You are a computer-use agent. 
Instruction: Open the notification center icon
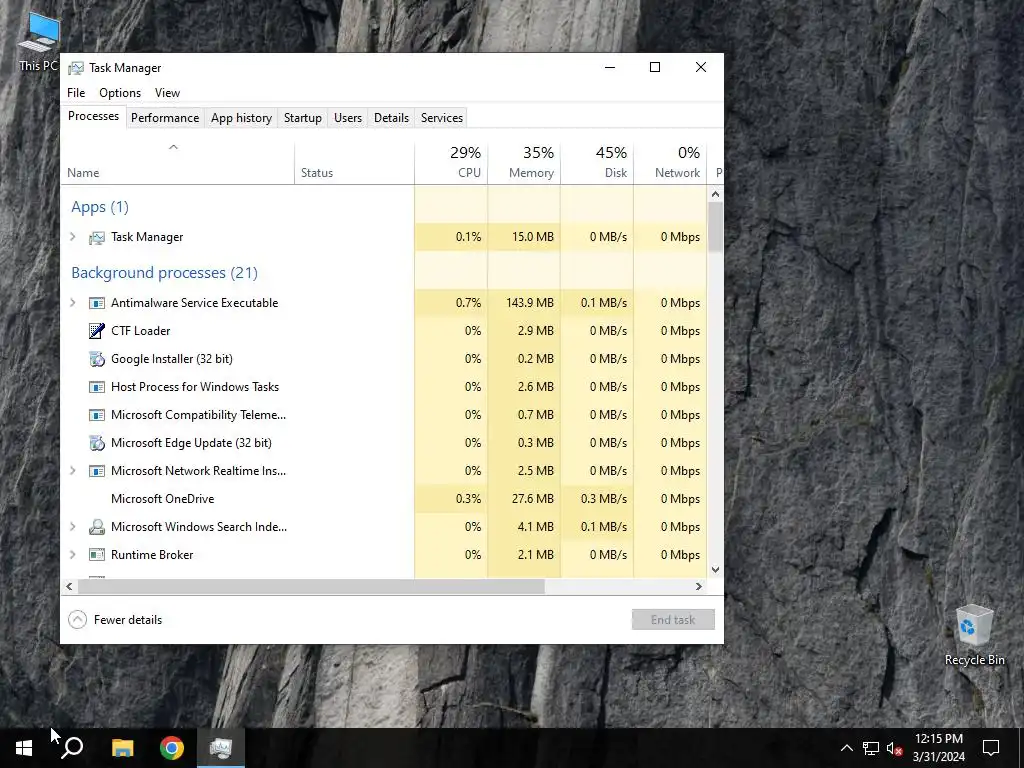991,748
